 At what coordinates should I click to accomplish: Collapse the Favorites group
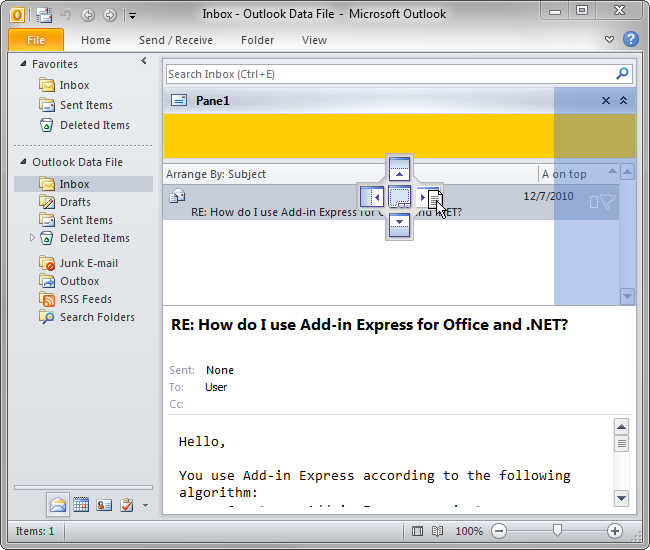tap(23, 64)
